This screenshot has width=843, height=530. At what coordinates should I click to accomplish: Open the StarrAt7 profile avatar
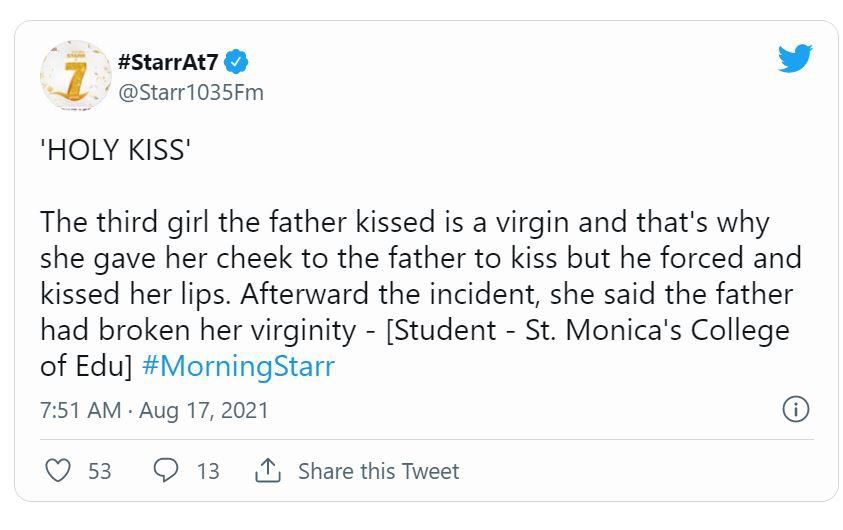(75, 75)
